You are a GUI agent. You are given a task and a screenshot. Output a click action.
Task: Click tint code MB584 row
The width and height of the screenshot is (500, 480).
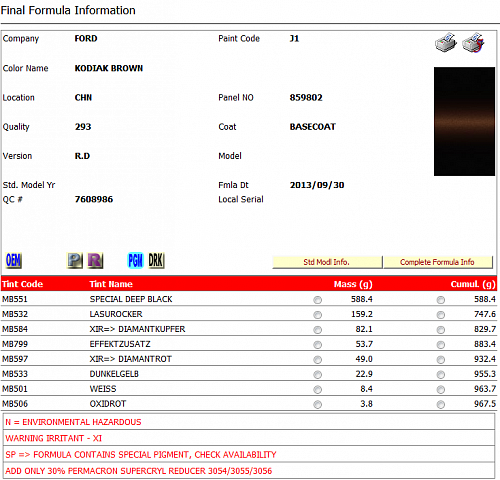[x=249, y=329]
